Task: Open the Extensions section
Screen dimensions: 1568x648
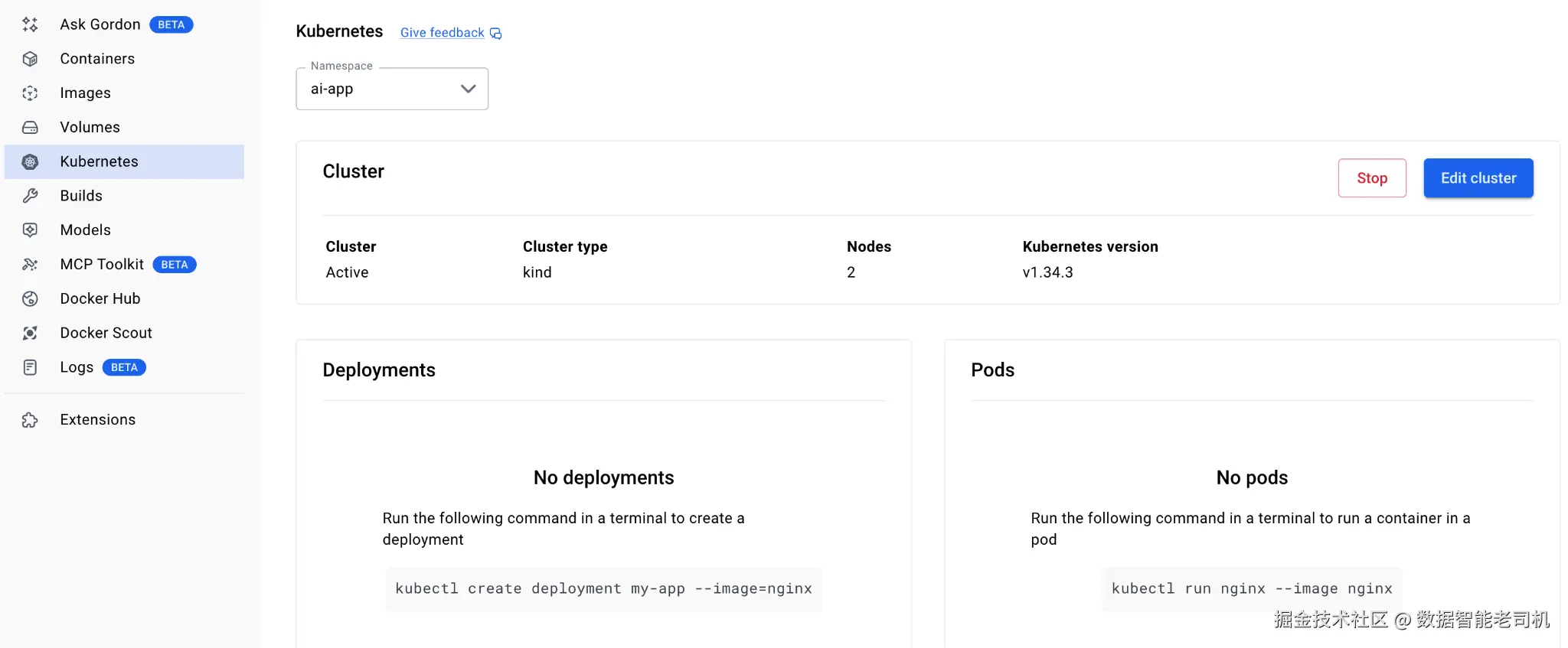Action: 124,420
